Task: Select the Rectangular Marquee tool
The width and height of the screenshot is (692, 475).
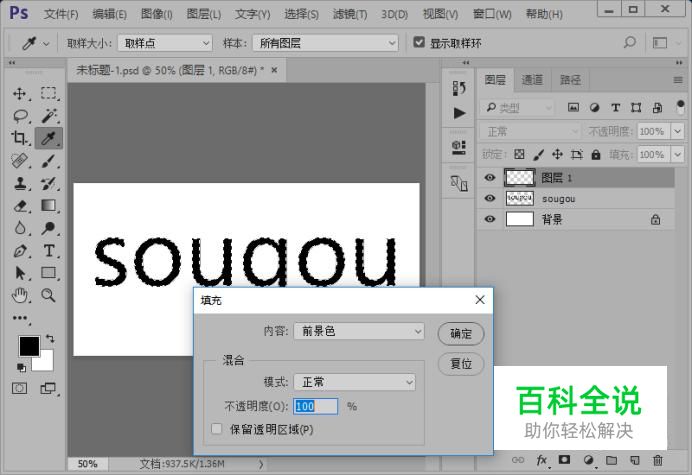Action: [x=48, y=94]
